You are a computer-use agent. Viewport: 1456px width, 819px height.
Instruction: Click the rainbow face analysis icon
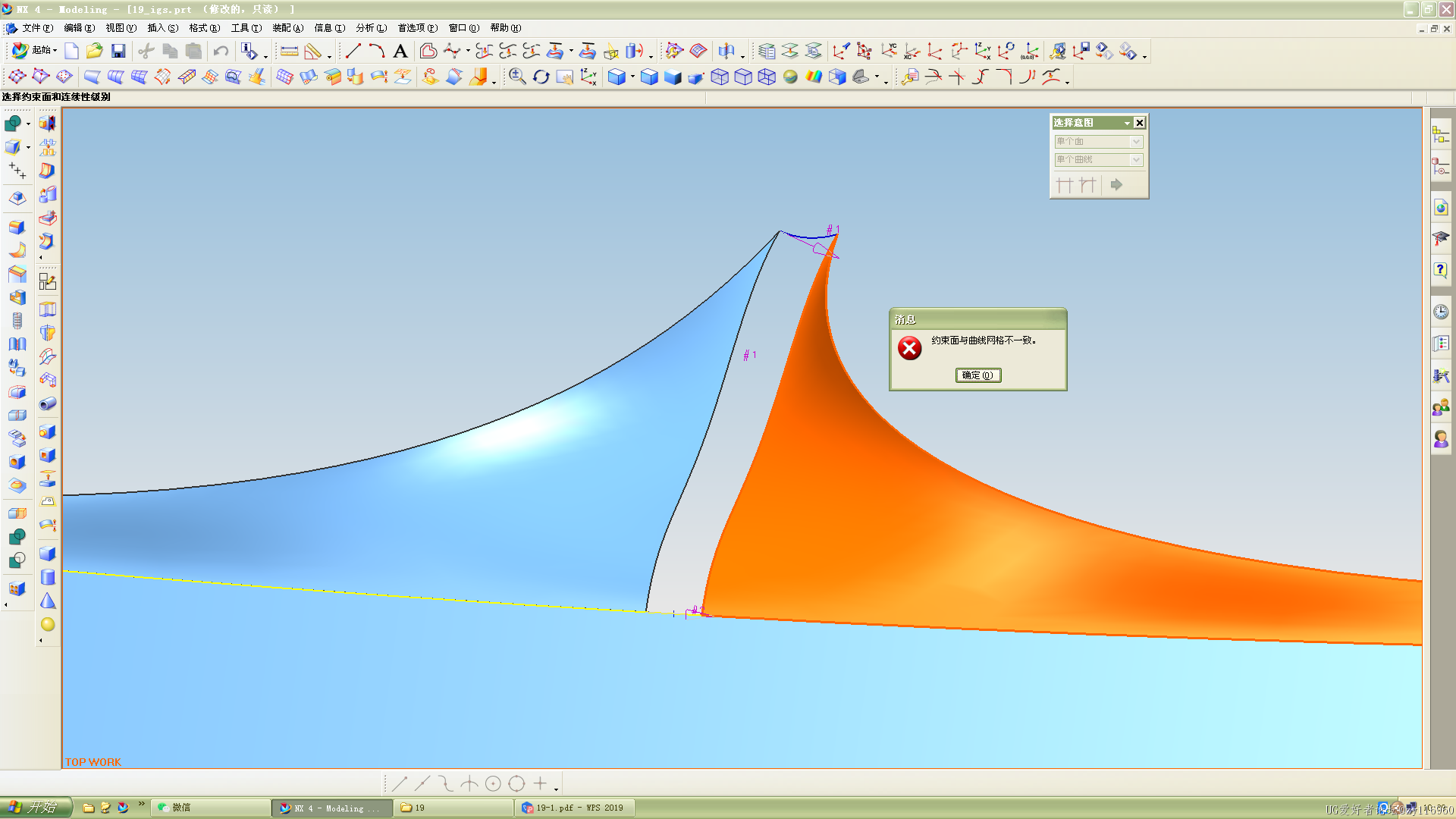click(814, 77)
